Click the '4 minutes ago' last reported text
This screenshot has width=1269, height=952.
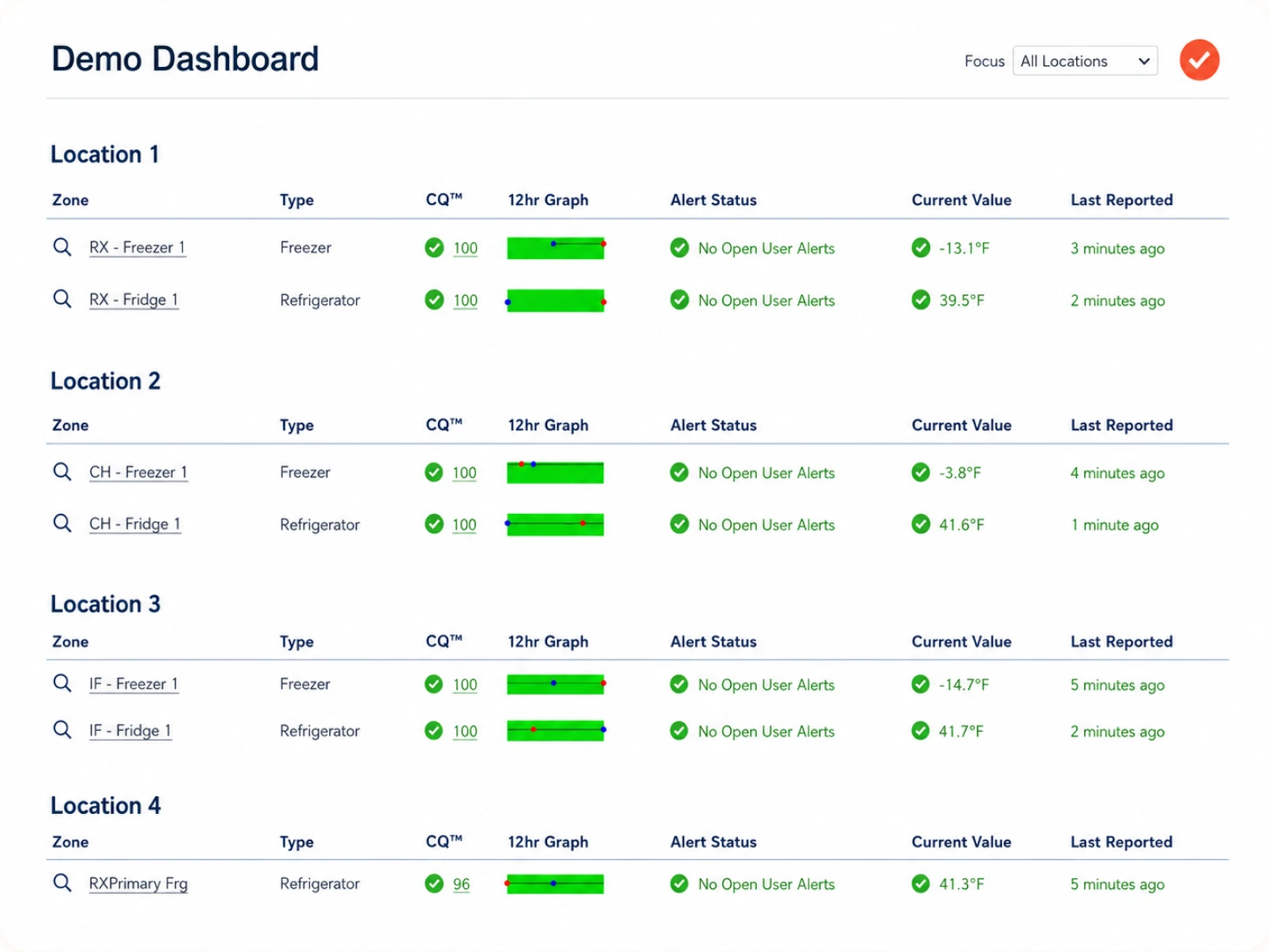pyautogui.click(x=1117, y=473)
